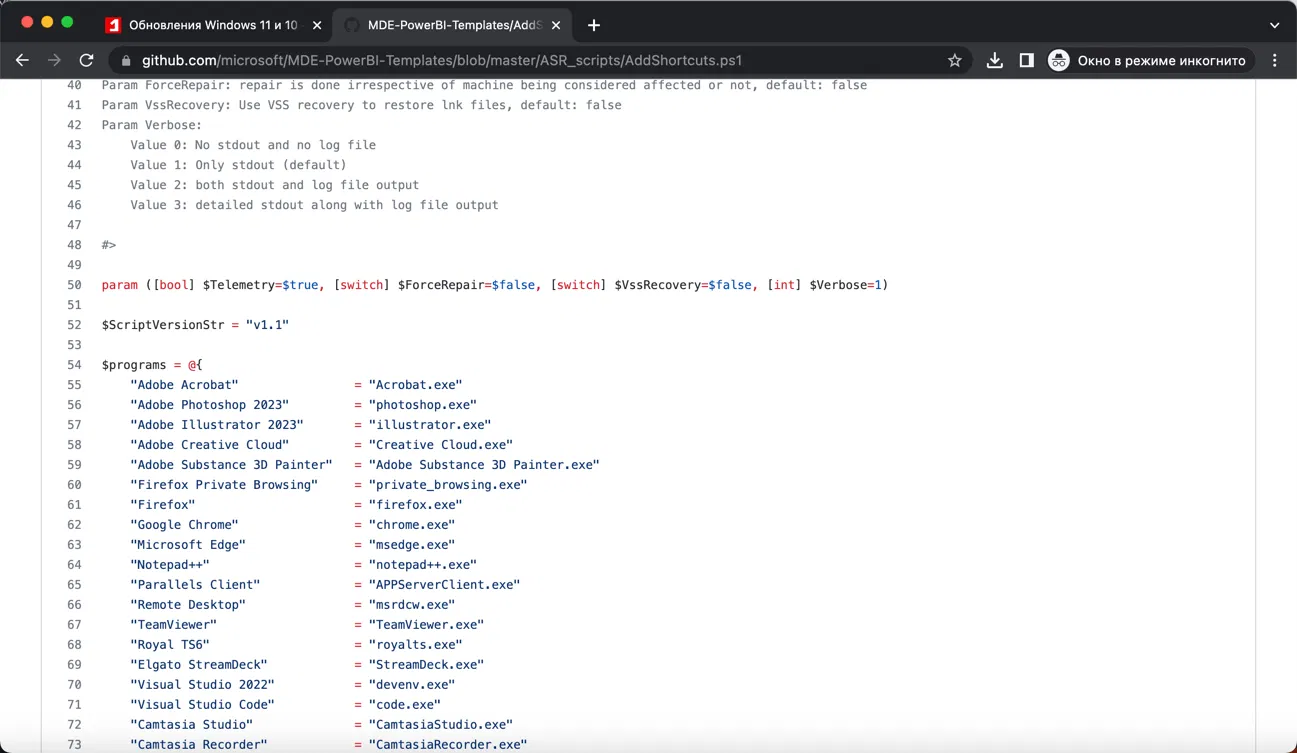1297x753 pixels.
Task: Click the $programs variable name
Action: (x=134, y=365)
